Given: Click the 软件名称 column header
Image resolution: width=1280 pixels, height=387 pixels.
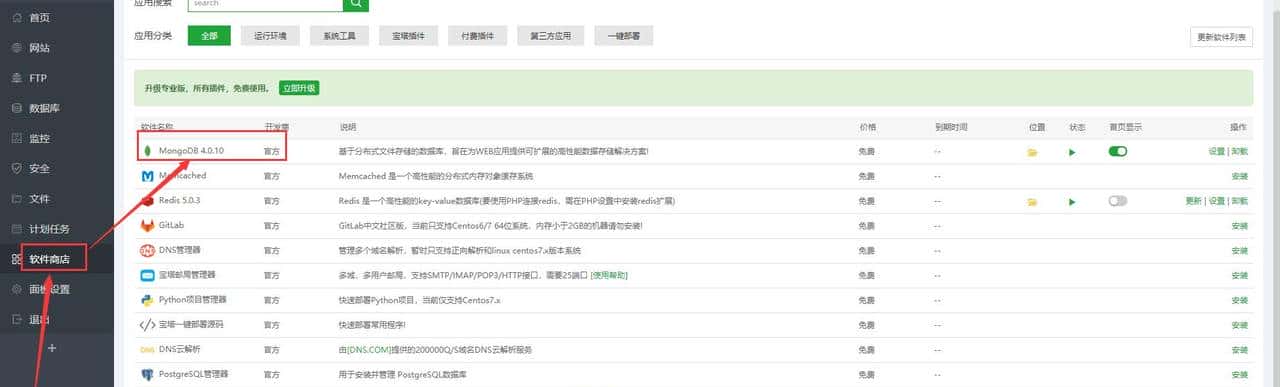Looking at the screenshot, I should 157,127.
